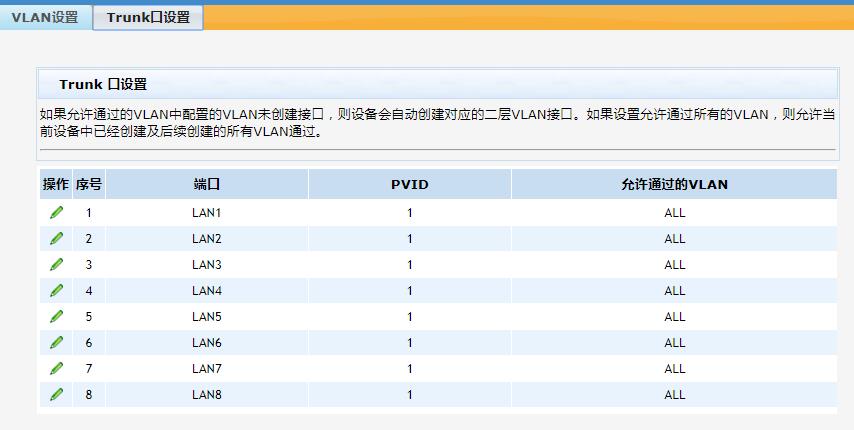Click sequence number 5 in the table

click(x=89, y=317)
